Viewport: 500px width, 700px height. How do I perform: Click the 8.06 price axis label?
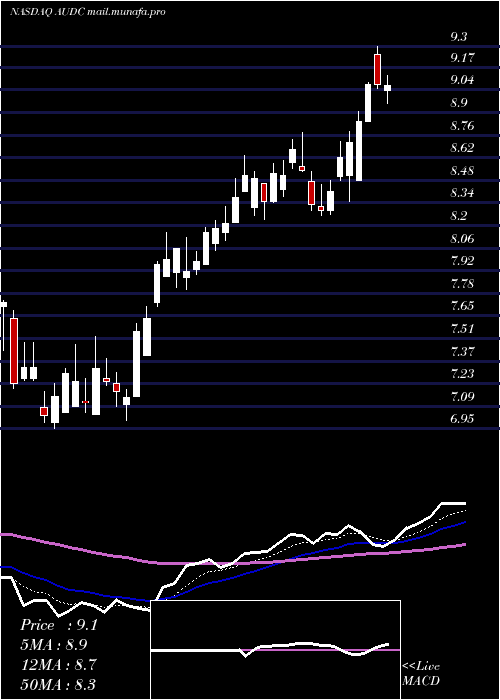click(462, 239)
